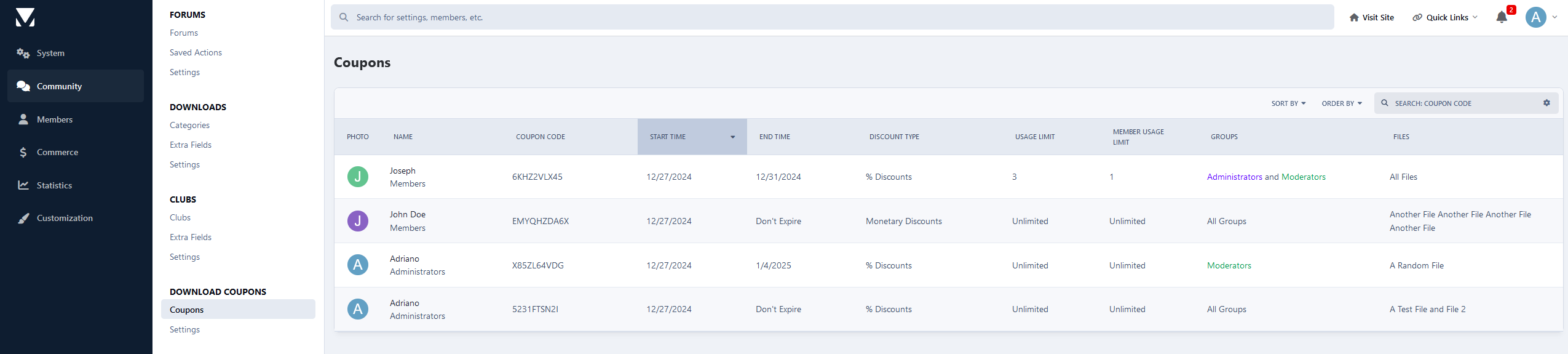Open Clubs link in sidebar
This screenshot has width=1568, height=354.
180,217
